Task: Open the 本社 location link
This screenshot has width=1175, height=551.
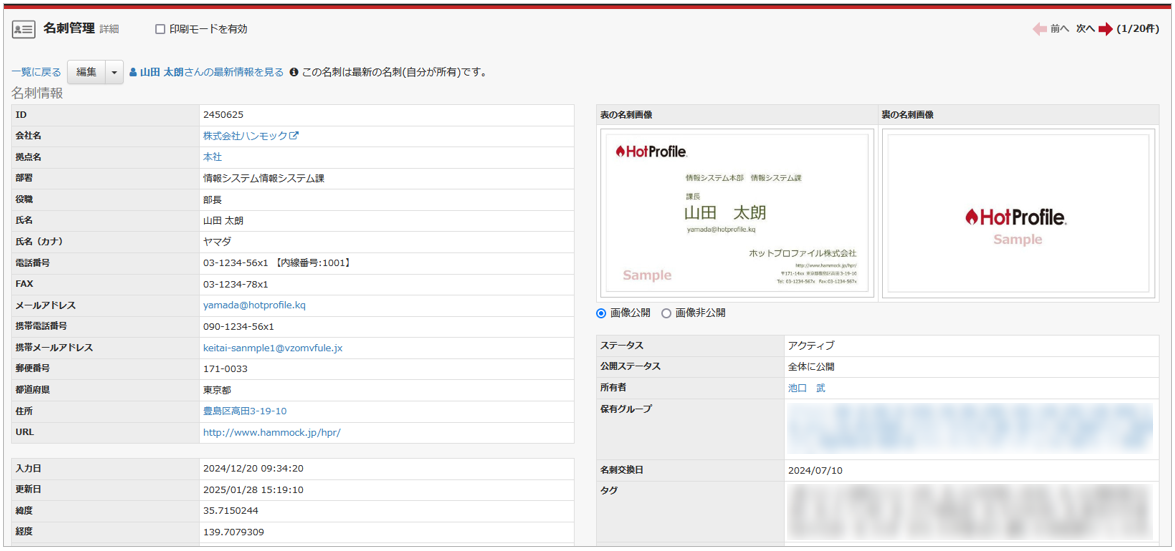Action: coord(212,157)
